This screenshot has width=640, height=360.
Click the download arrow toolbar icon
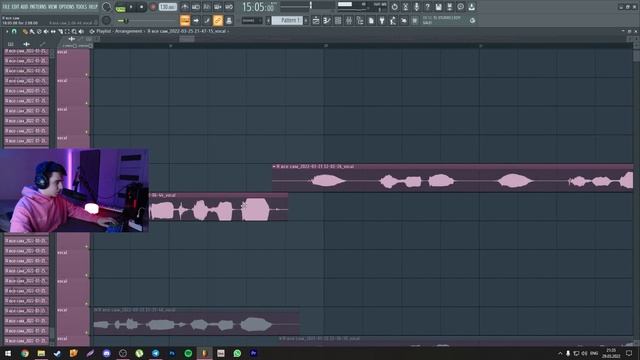click(471, 7)
